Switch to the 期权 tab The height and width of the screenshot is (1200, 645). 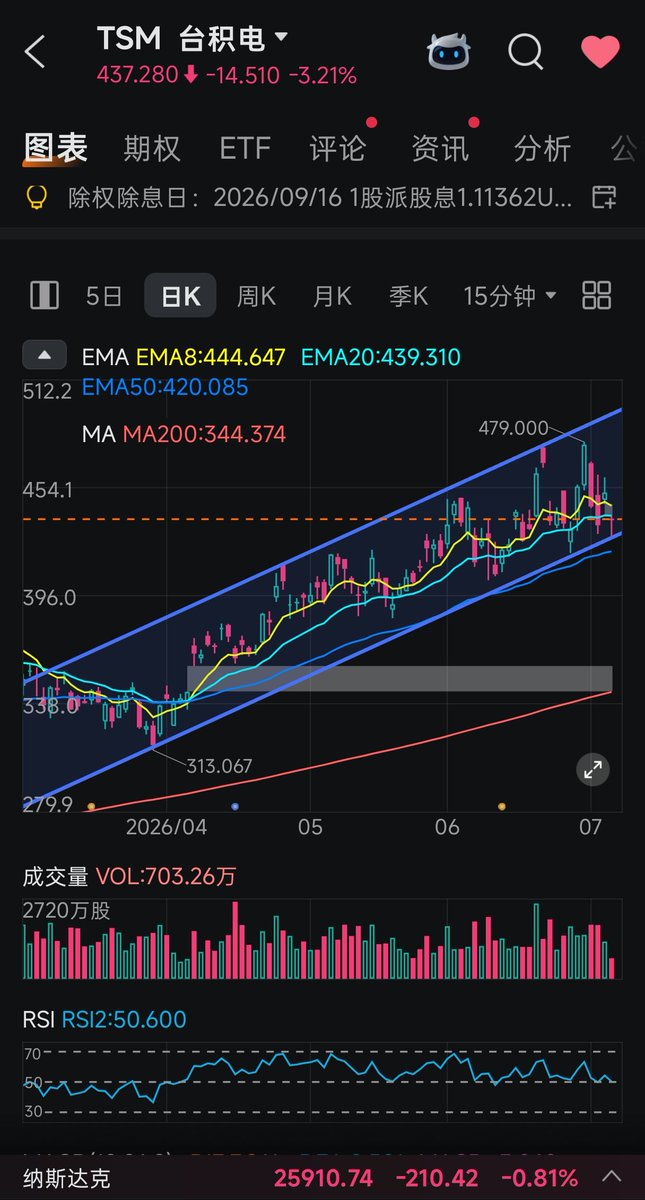152,149
